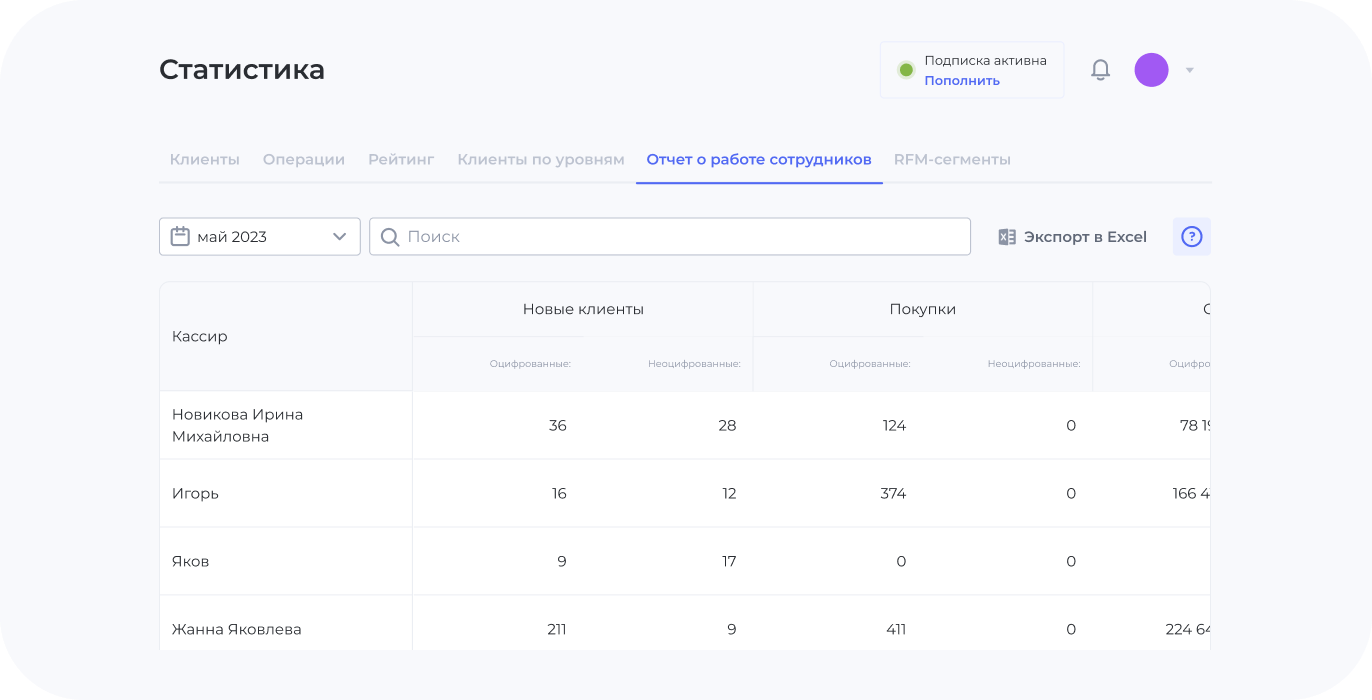Open the Операции tab
The image size is (1372, 700).
[x=303, y=160]
